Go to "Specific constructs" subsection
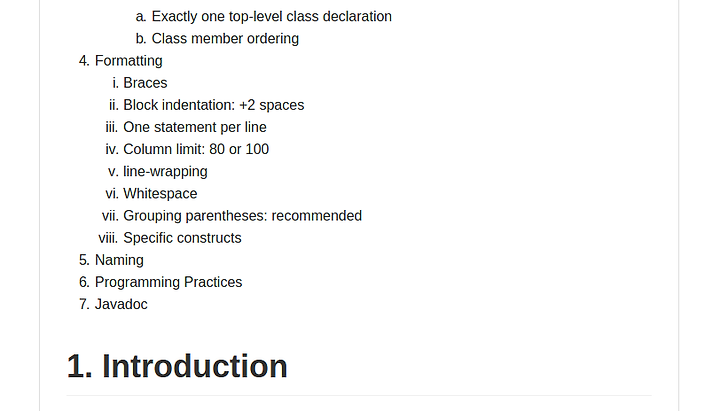 pos(182,238)
